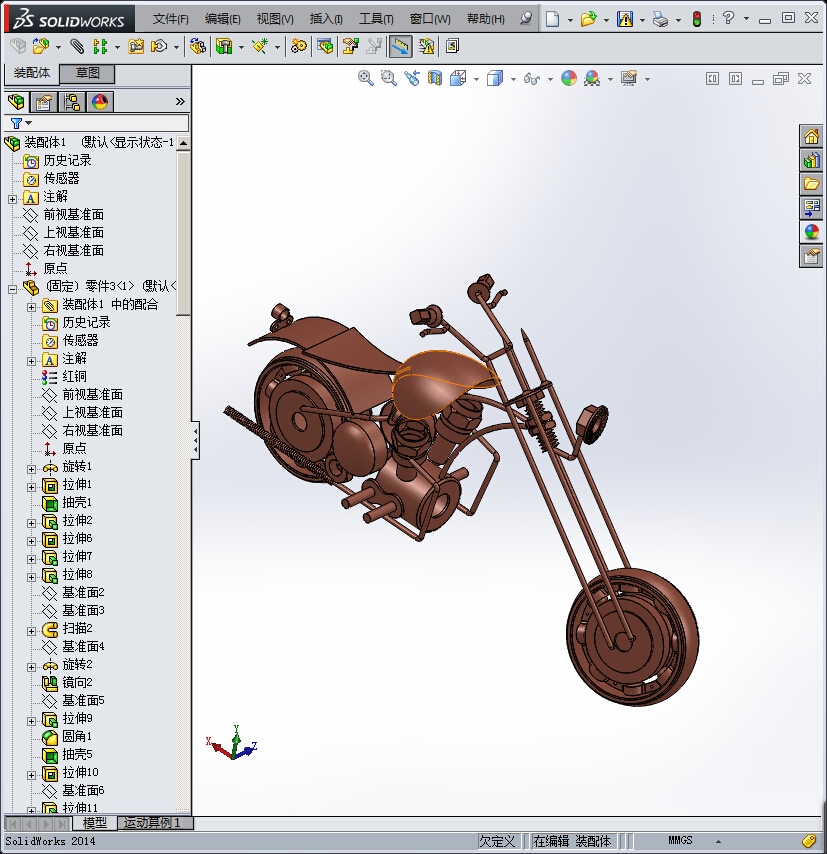Click the Display Style cube icon

coord(495,78)
